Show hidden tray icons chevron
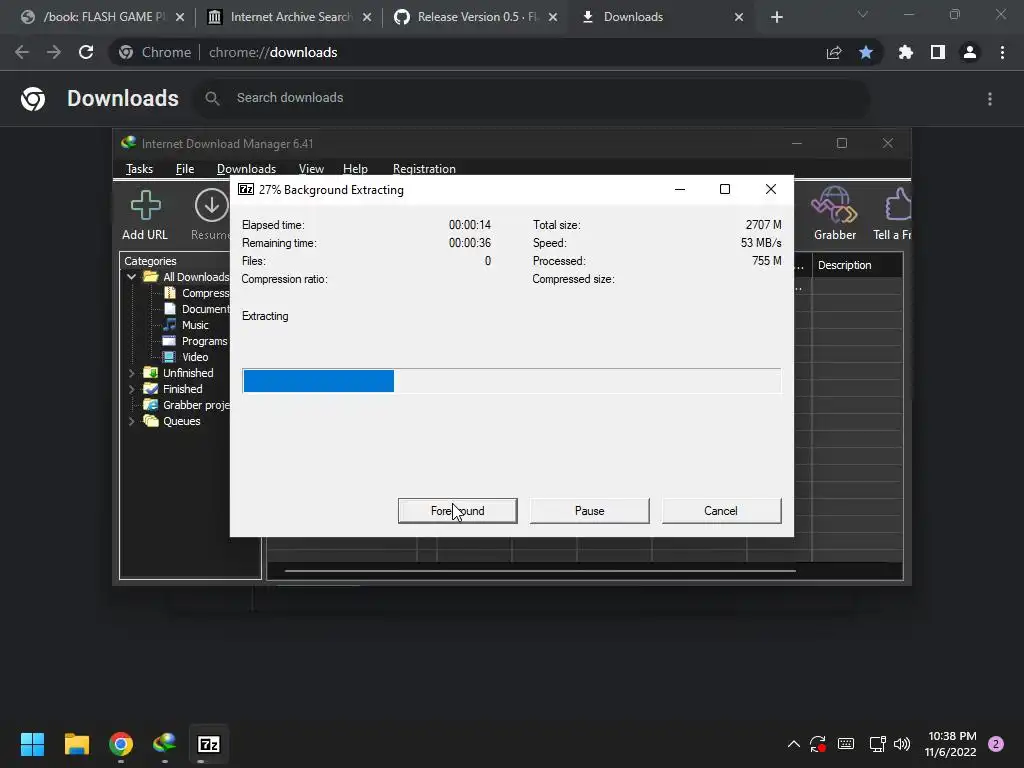This screenshot has height=768, width=1024. (793, 744)
